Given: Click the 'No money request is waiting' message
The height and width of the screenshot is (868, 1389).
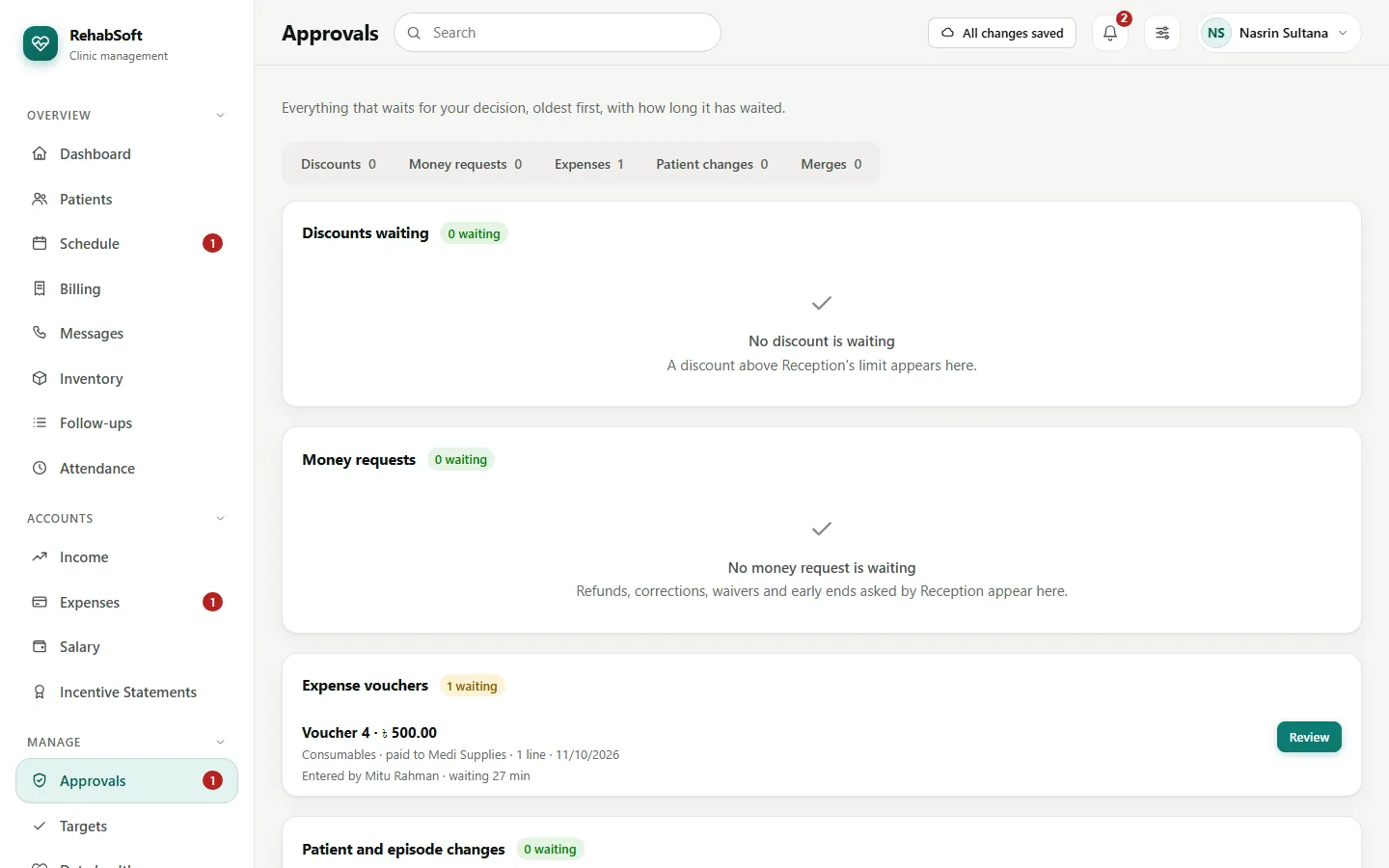Looking at the screenshot, I should (822, 568).
